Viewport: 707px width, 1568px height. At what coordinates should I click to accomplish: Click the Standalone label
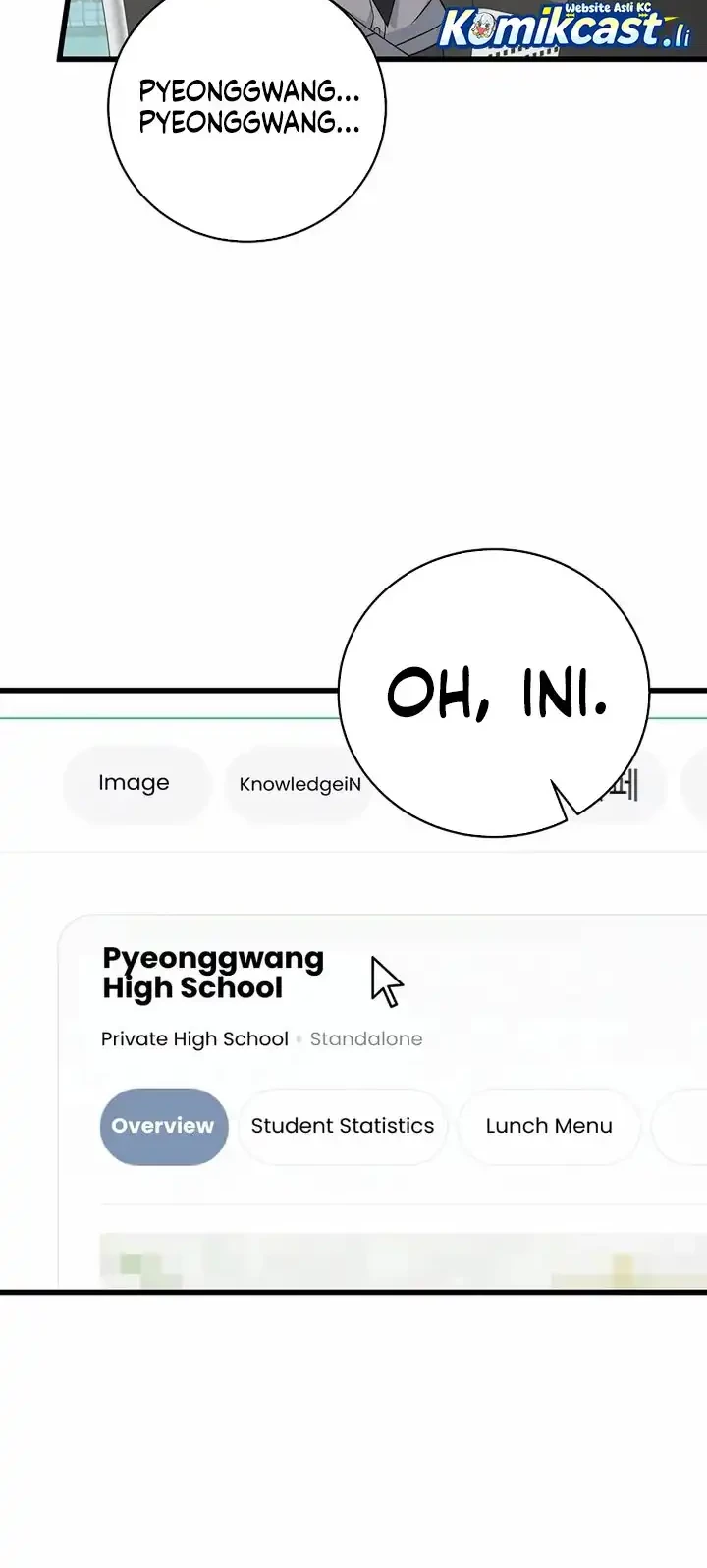pos(366,1039)
